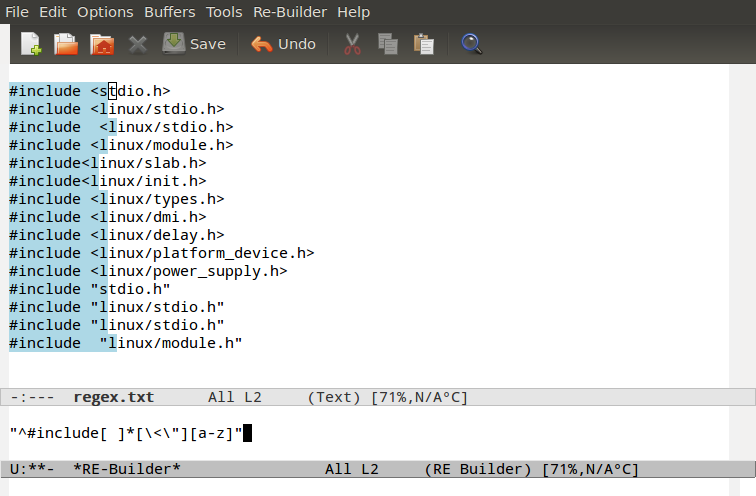Click the open file folder icon

pos(66,44)
